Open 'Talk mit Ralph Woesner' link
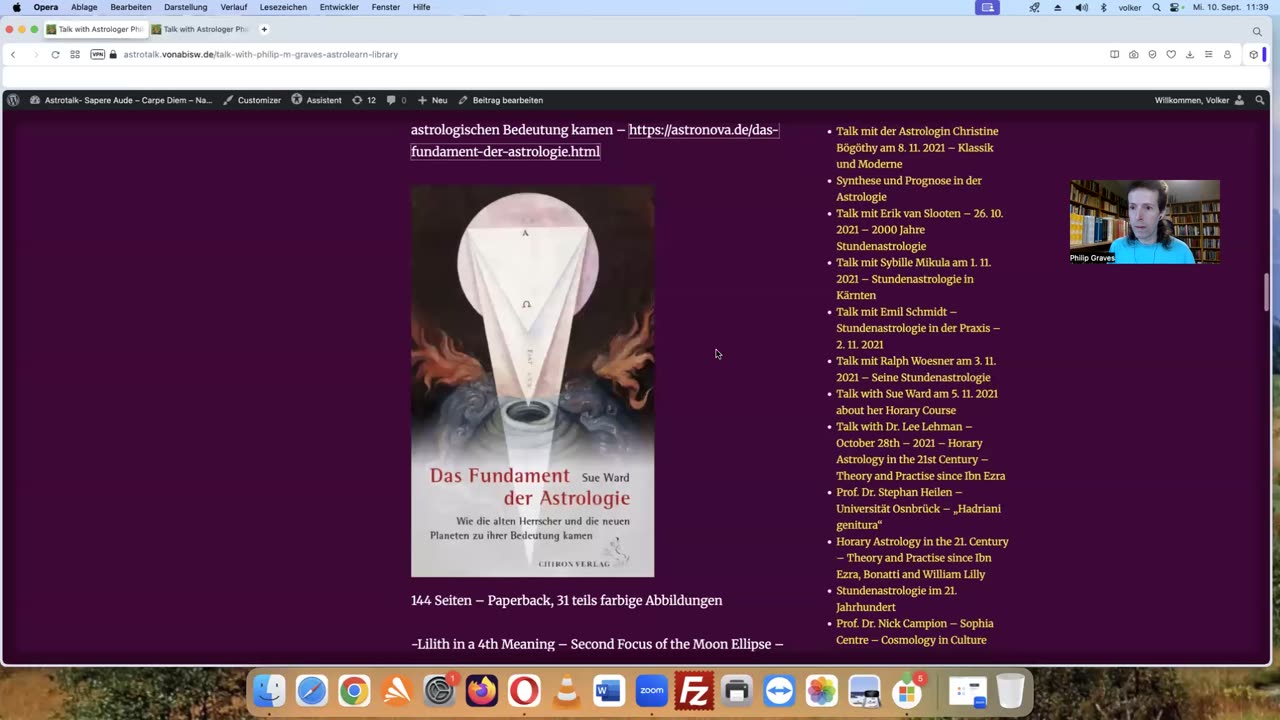The image size is (1280, 720). tap(916, 369)
